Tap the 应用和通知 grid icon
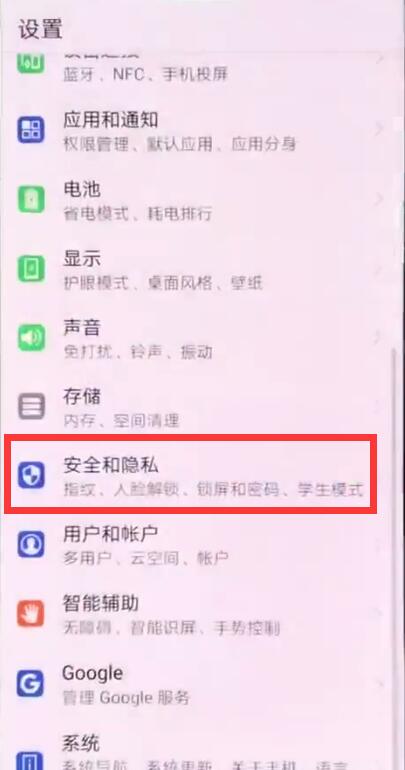 coord(31,130)
